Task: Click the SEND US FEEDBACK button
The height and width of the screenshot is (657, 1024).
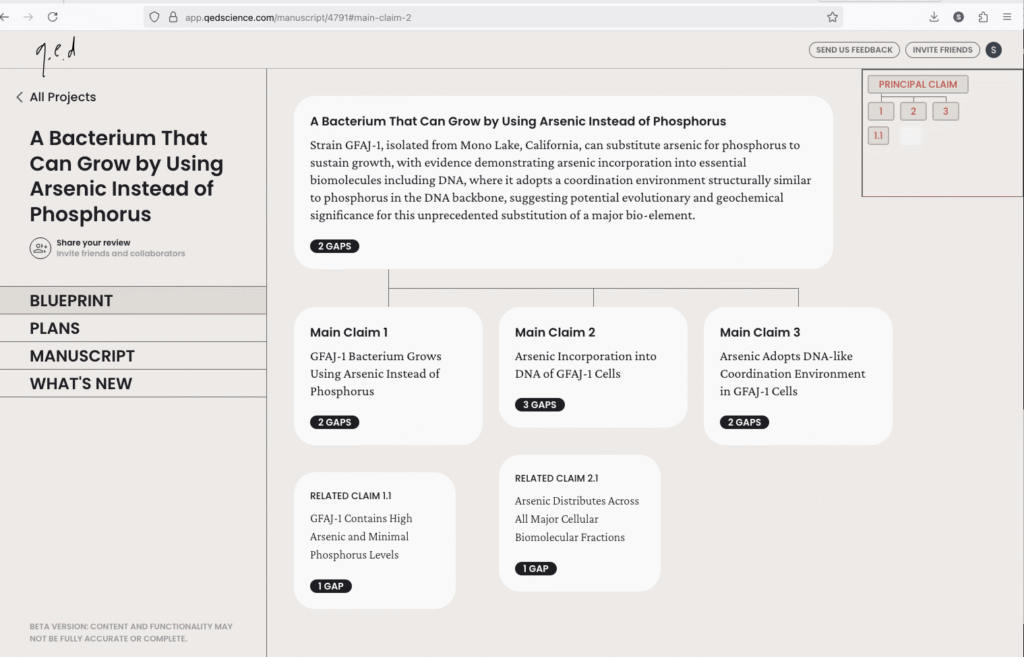Action: tap(854, 49)
